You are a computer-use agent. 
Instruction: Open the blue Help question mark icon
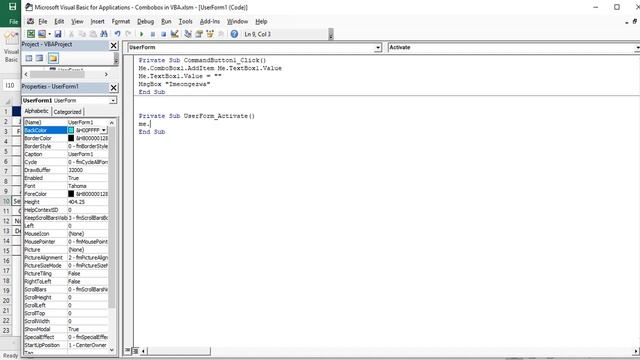tap(234, 34)
